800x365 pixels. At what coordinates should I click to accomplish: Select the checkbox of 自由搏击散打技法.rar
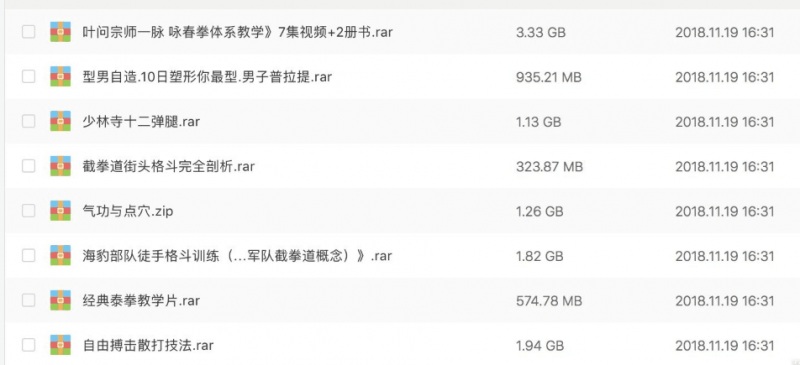tap(29, 345)
